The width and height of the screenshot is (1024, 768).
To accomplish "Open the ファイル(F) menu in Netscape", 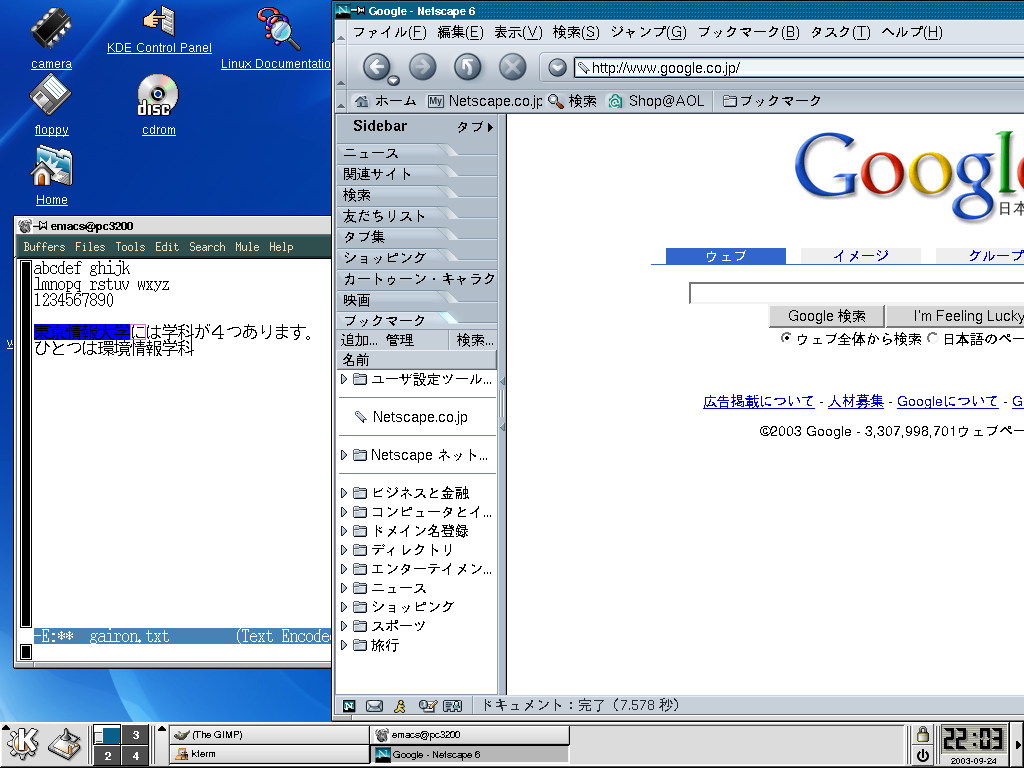I will tap(389, 32).
